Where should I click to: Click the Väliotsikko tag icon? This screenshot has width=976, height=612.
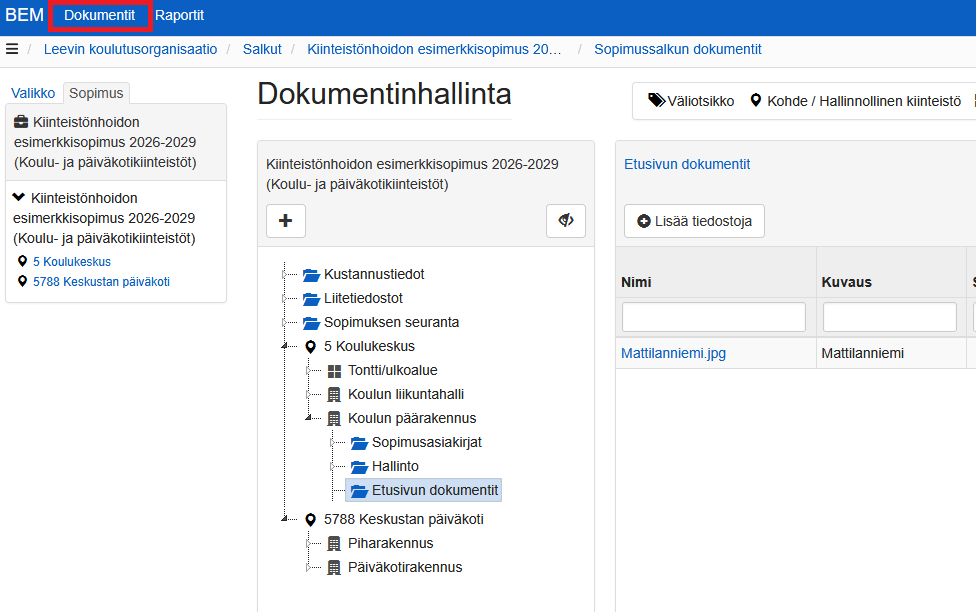(657, 100)
